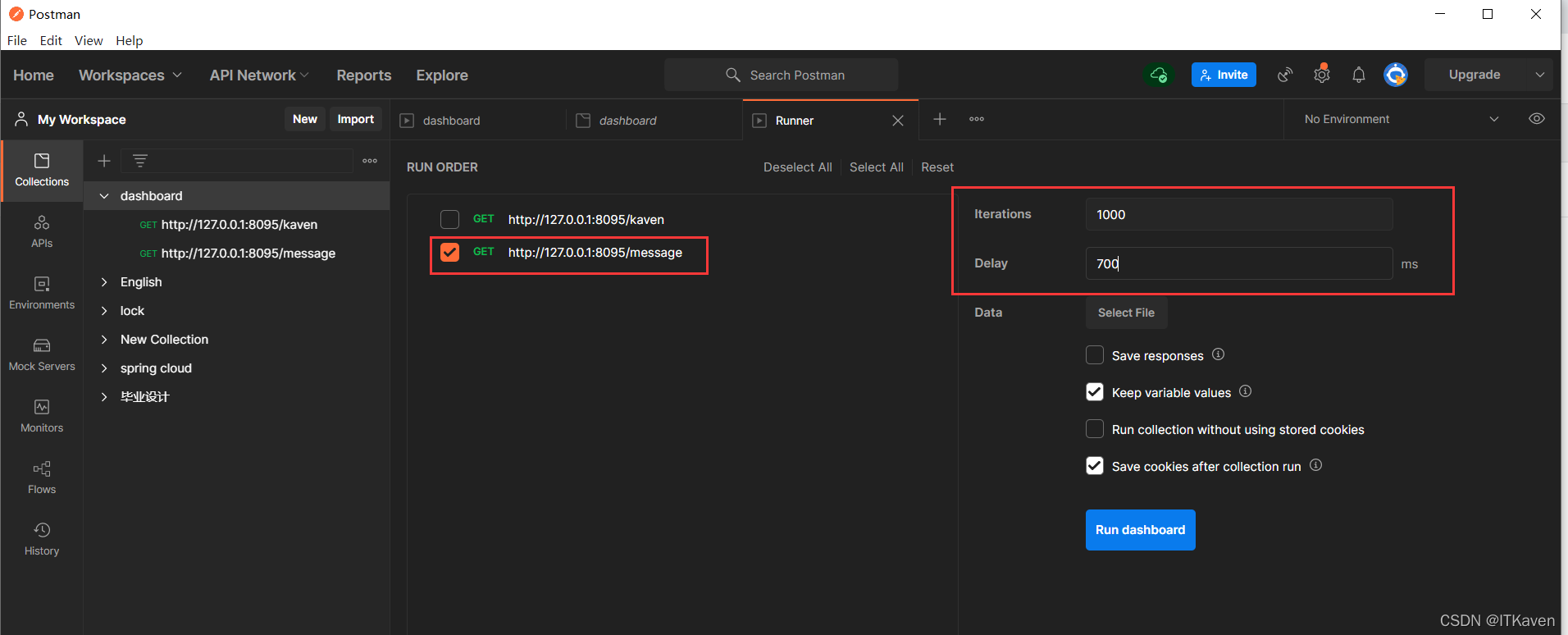The image size is (1568, 635).
Task: Open the user avatar menu
Action: click(x=1396, y=75)
